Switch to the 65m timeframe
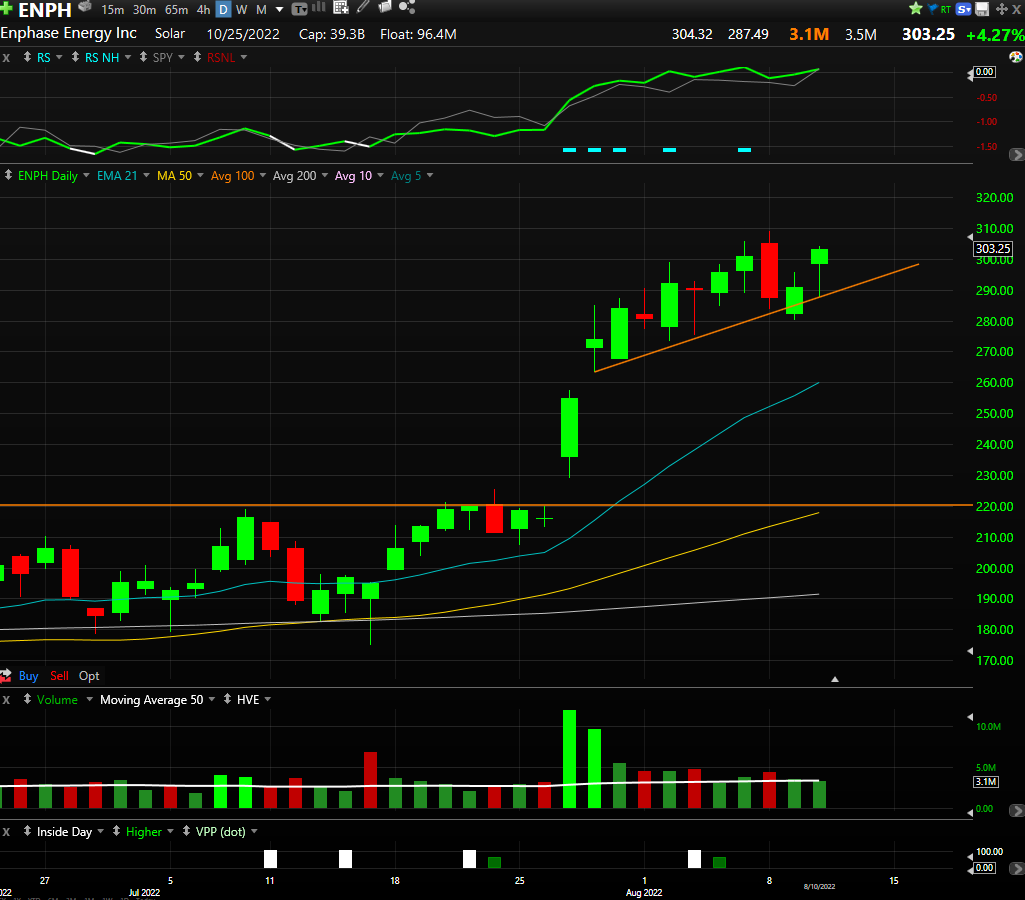The image size is (1025, 900). point(176,10)
